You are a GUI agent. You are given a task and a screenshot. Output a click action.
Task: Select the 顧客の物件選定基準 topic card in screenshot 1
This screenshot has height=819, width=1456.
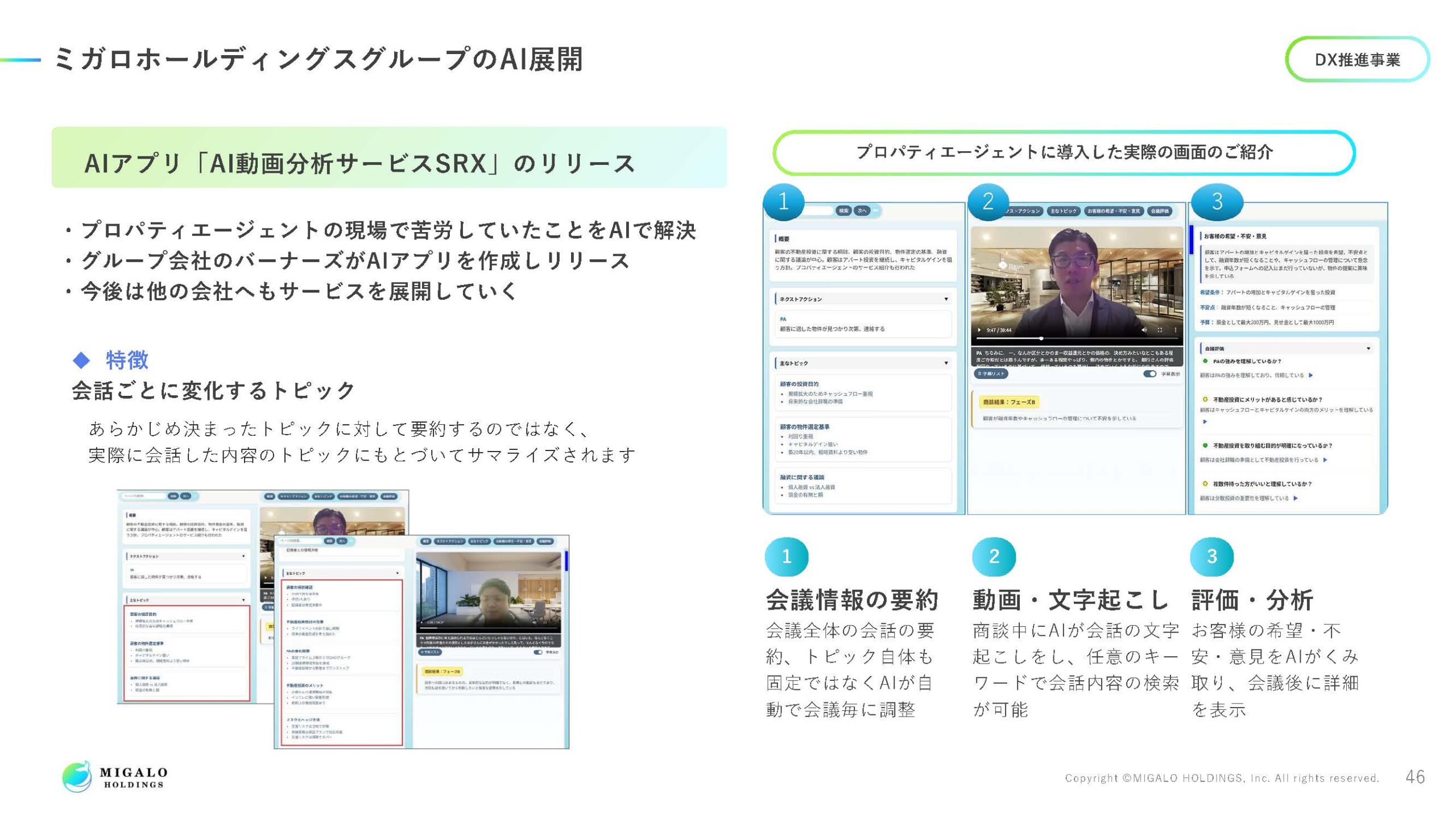tap(863, 439)
